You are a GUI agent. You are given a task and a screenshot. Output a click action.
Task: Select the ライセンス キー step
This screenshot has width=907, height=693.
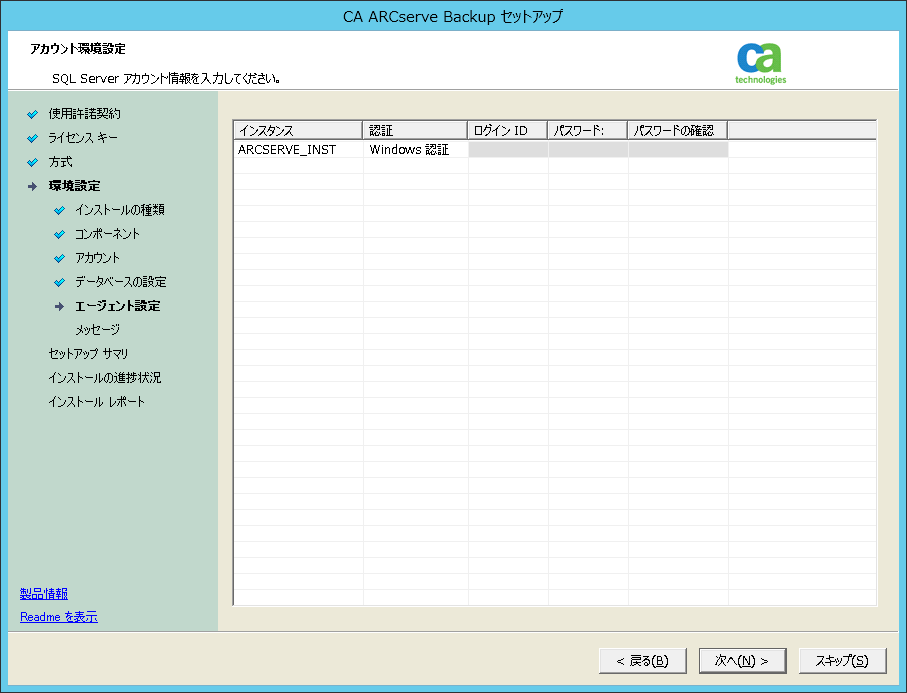[x=83, y=138]
